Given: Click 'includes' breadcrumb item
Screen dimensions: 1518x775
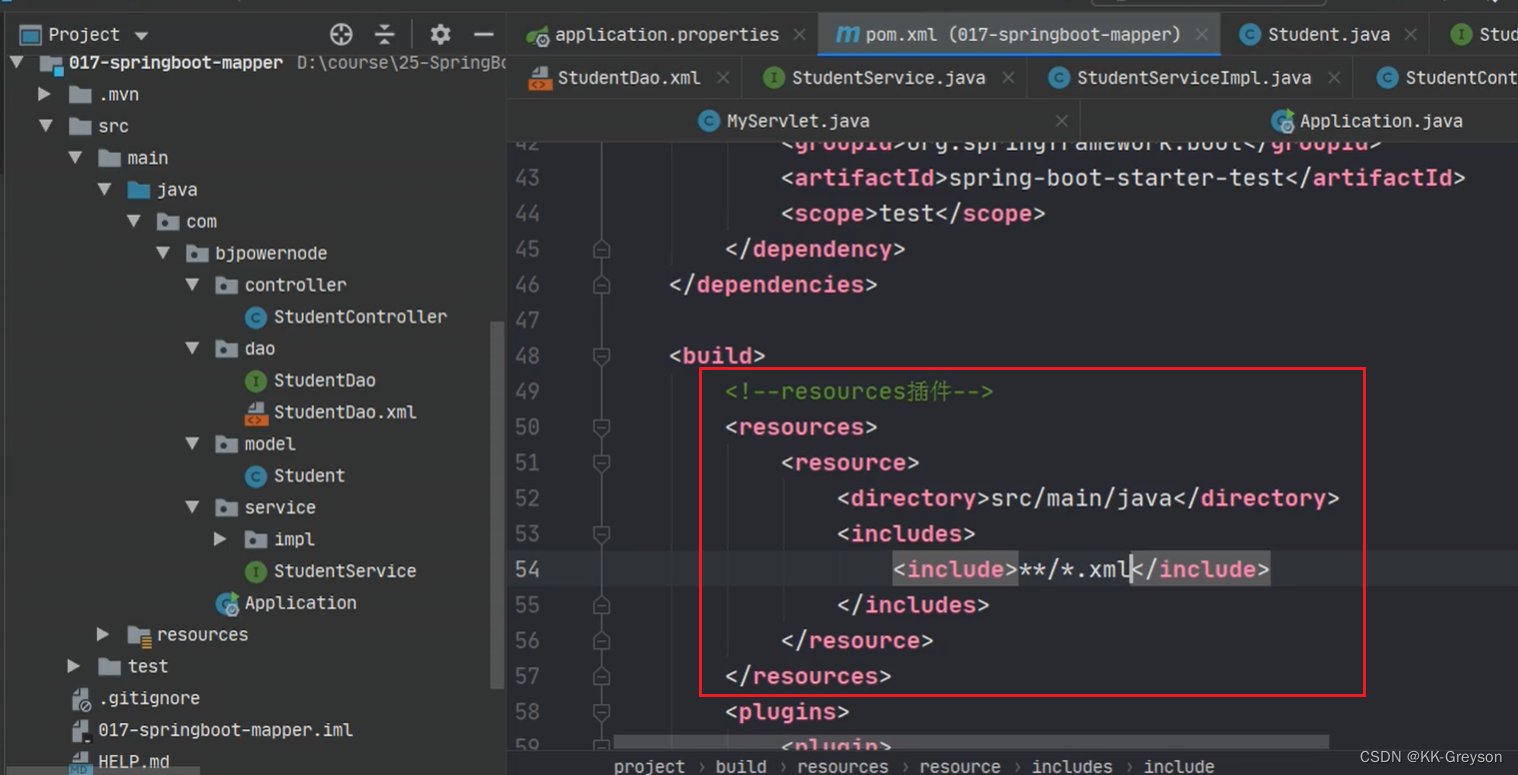Looking at the screenshot, I should click(1072, 766).
